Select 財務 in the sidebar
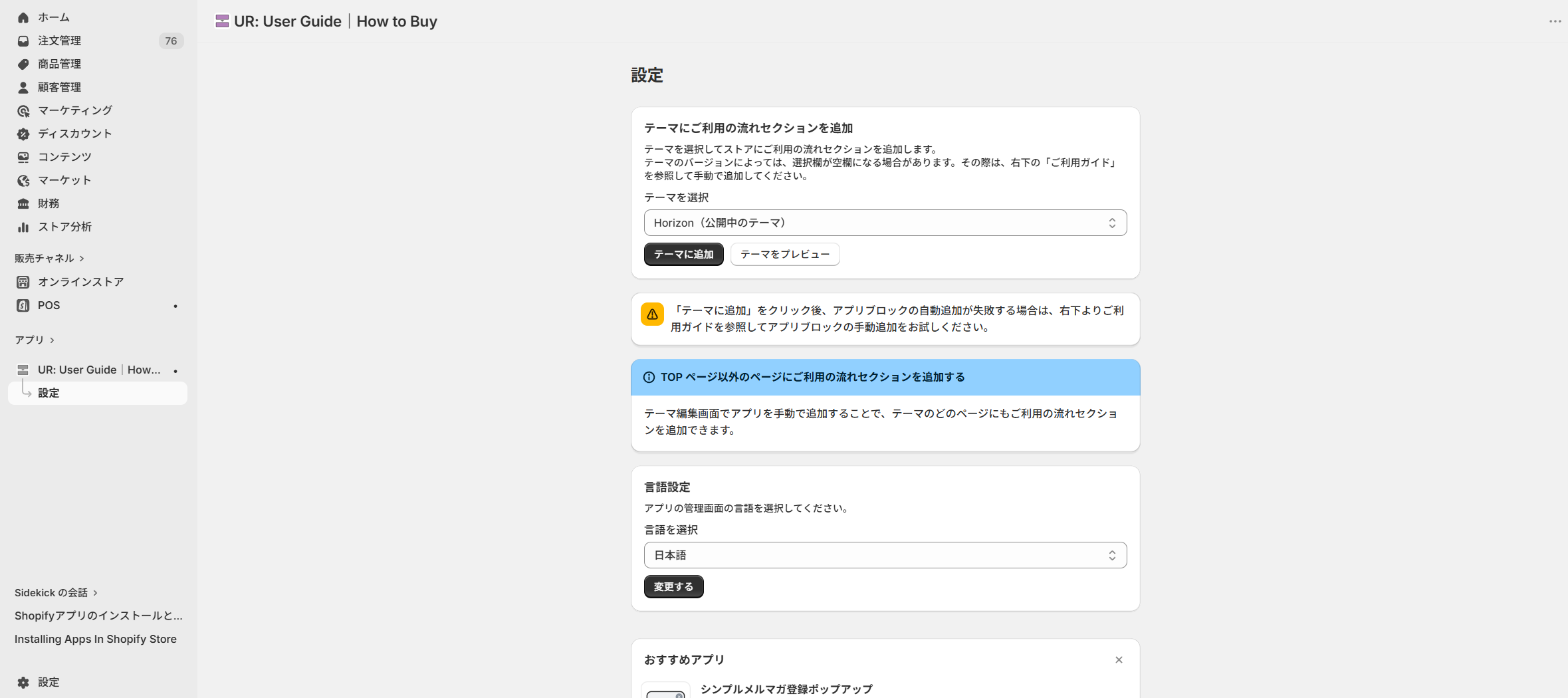 point(48,203)
